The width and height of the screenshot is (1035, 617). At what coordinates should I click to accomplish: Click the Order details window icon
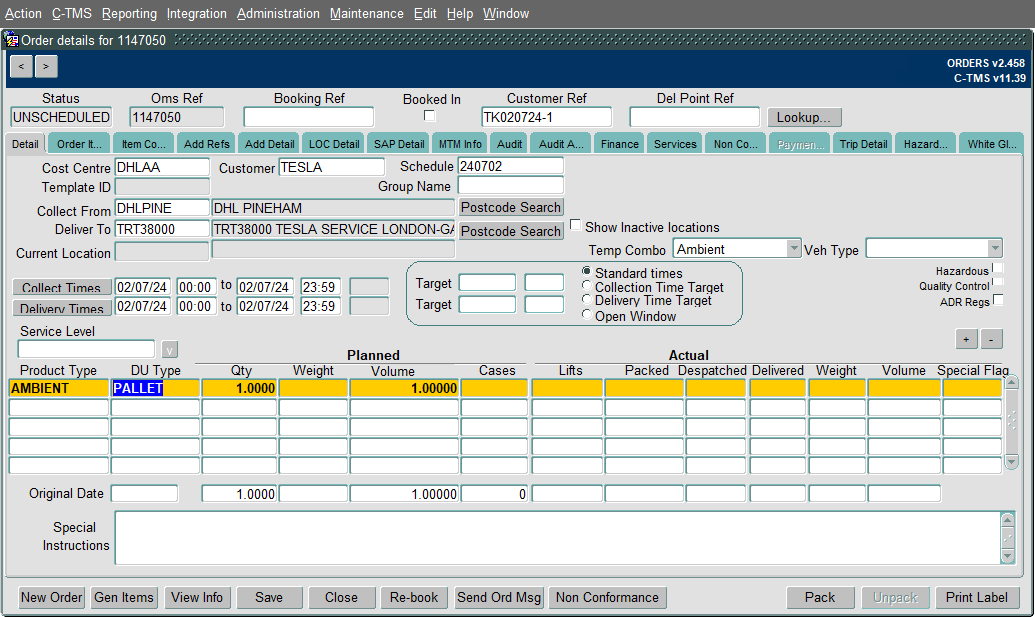click(12, 40)
